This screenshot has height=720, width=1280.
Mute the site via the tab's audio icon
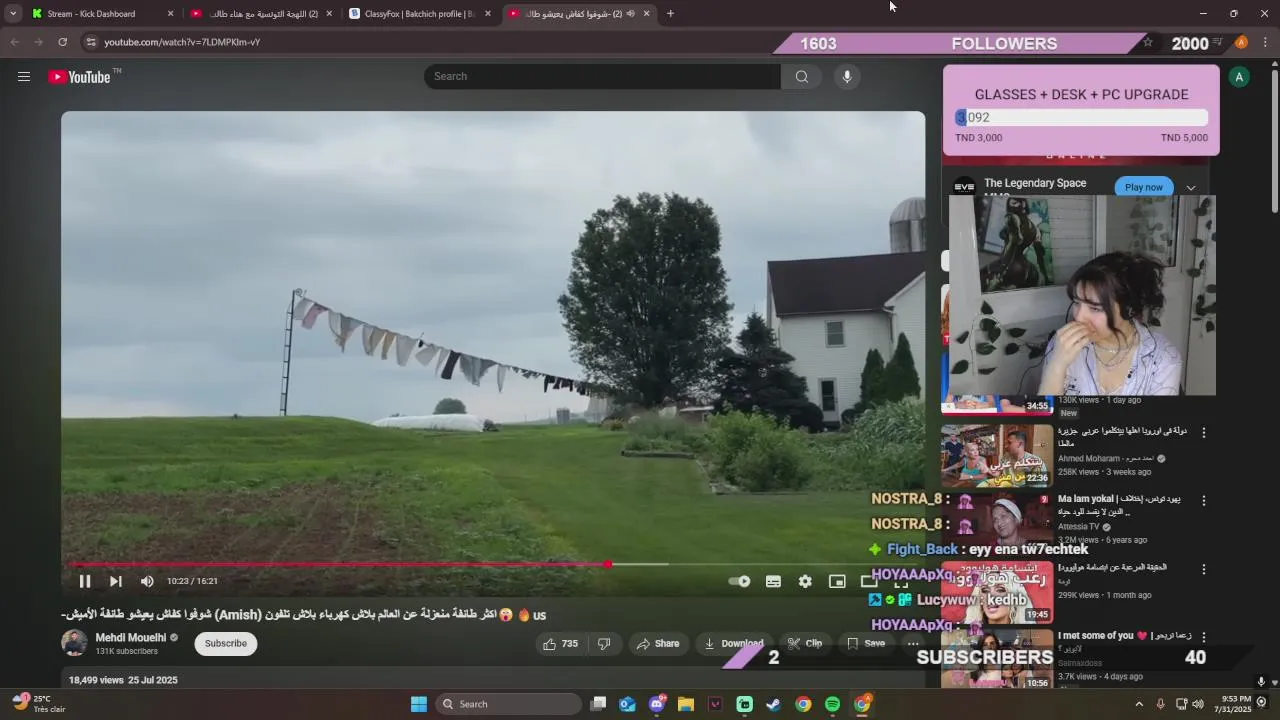point(630,14)
